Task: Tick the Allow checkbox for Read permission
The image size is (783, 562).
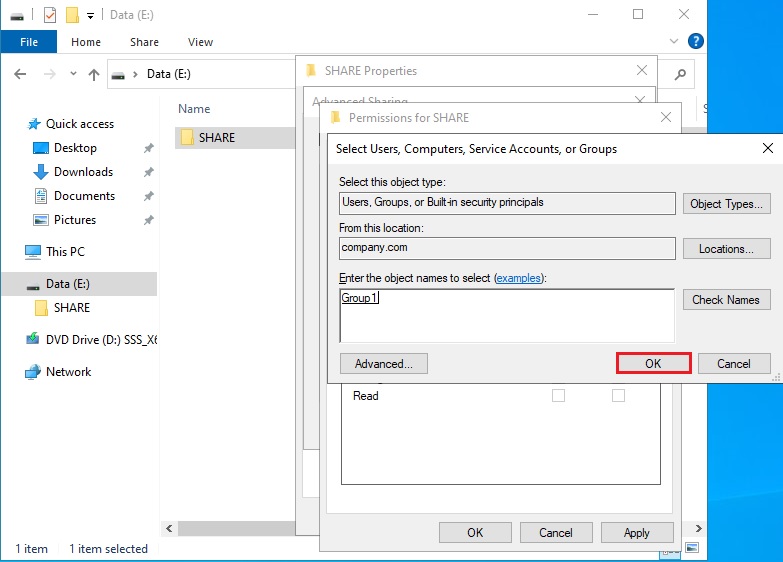Action: click(558, 396)
